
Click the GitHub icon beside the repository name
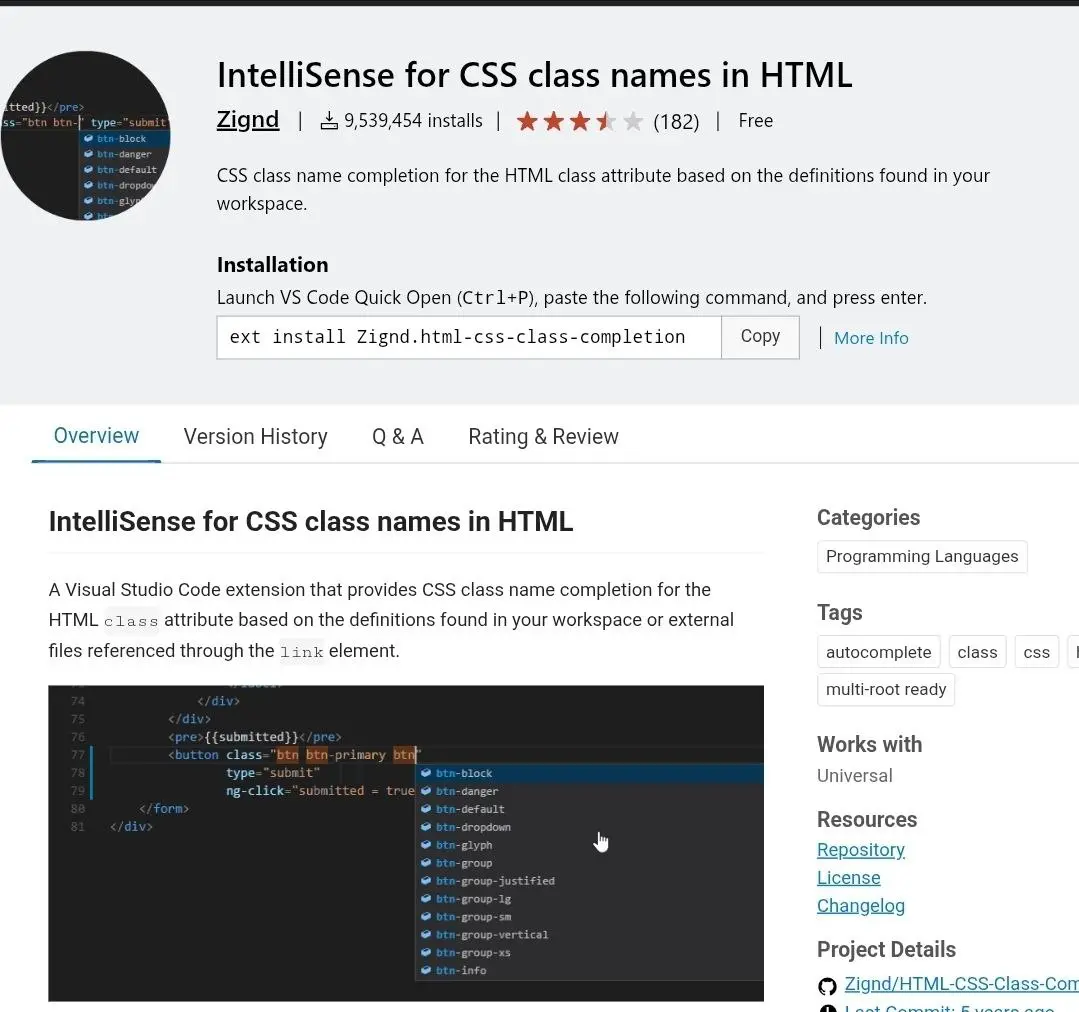point(827,985)
